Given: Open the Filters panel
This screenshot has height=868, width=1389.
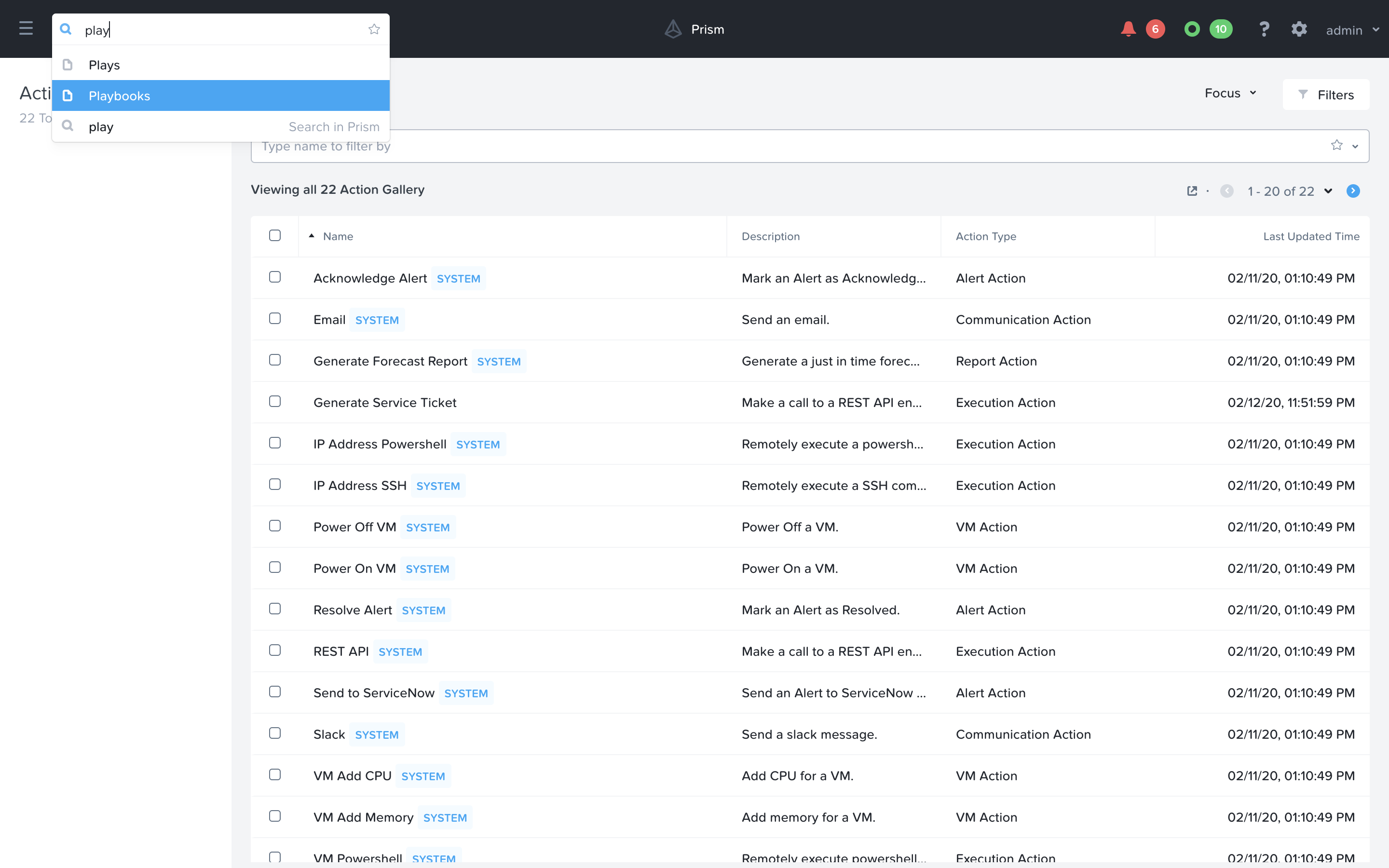Looking at the screenshot, I should pyautogui.click(x=1326, y=95).
